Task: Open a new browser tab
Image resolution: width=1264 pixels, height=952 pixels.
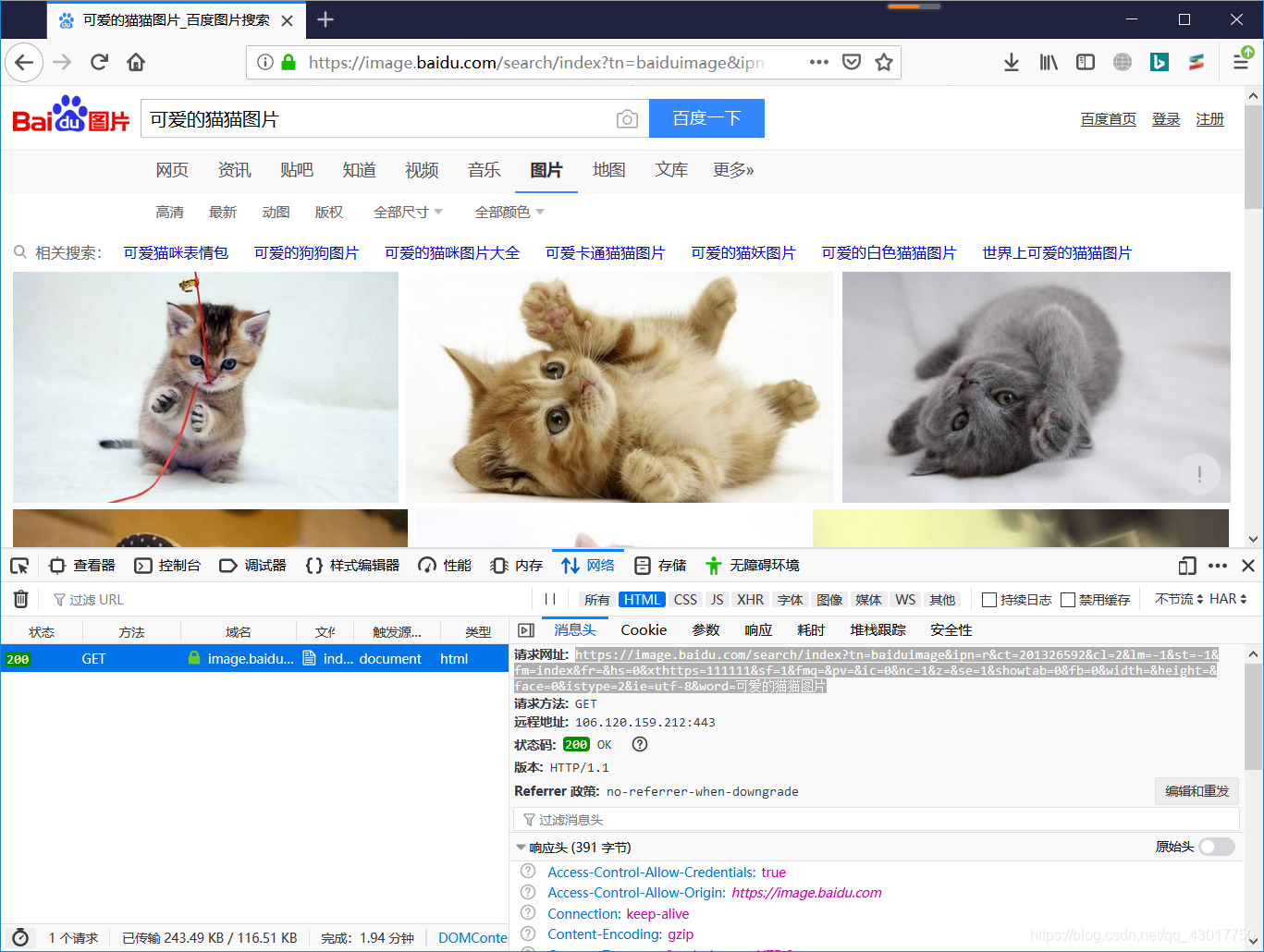Action: [325, 19]
